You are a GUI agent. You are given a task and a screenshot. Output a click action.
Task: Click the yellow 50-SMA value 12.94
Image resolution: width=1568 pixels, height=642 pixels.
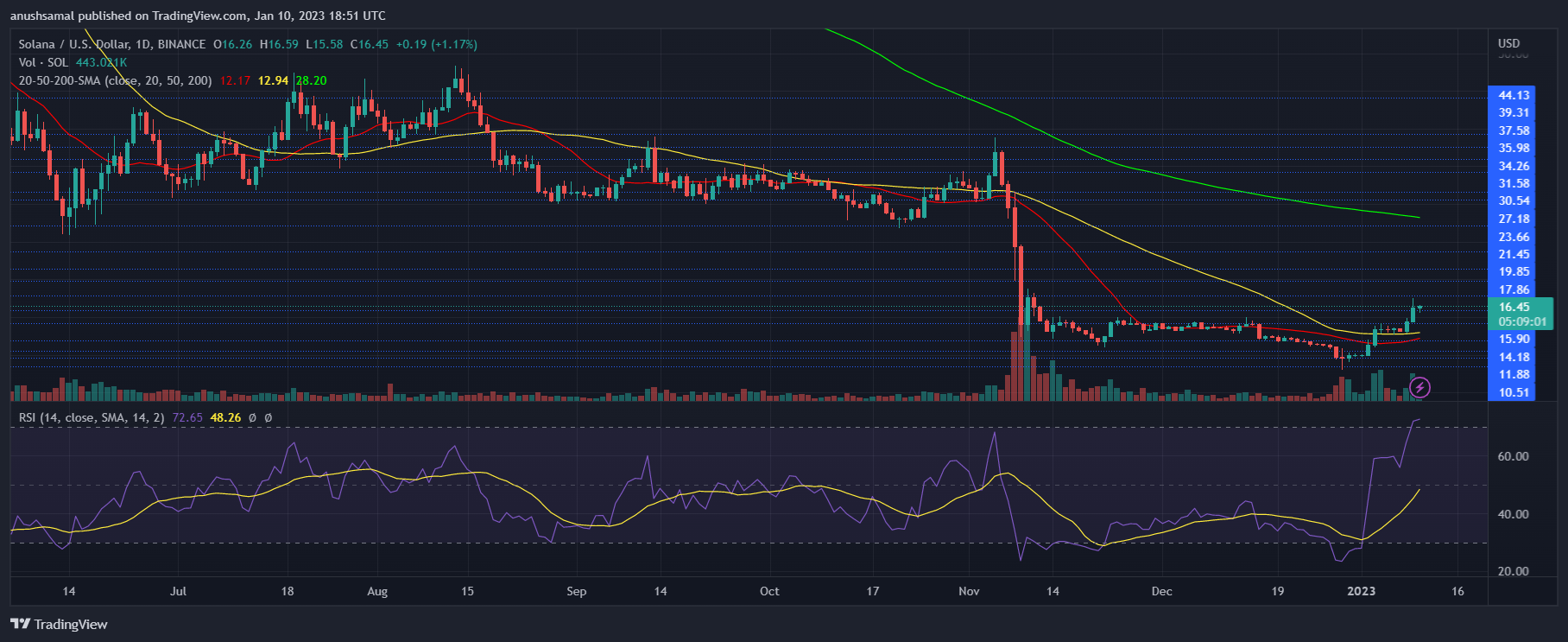[273, 80]
